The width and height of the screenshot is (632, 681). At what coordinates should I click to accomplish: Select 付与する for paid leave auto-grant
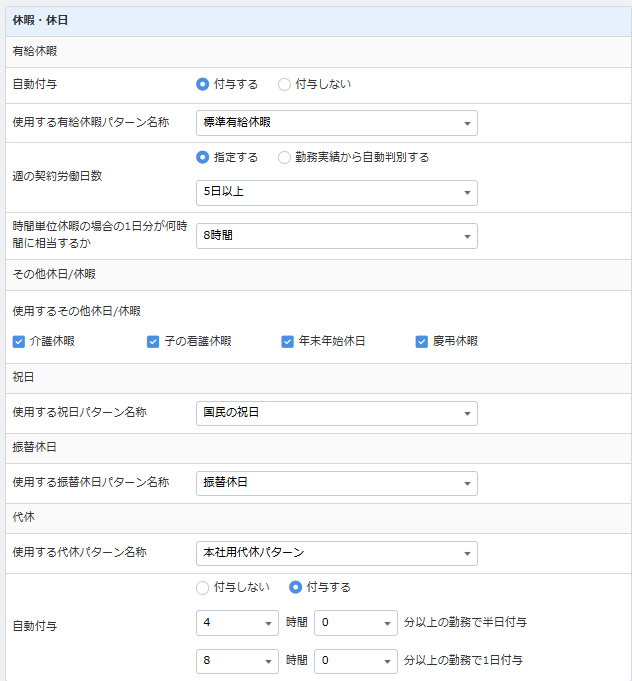tap(203, 84)
